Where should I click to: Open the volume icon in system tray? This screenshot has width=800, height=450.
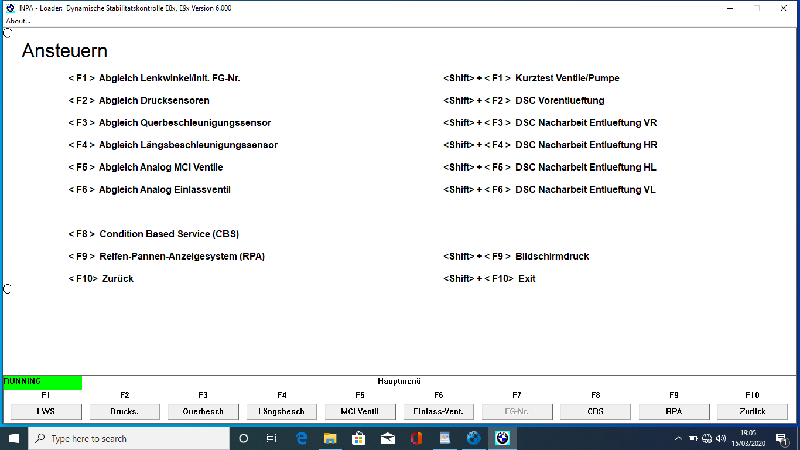point(721,438)
